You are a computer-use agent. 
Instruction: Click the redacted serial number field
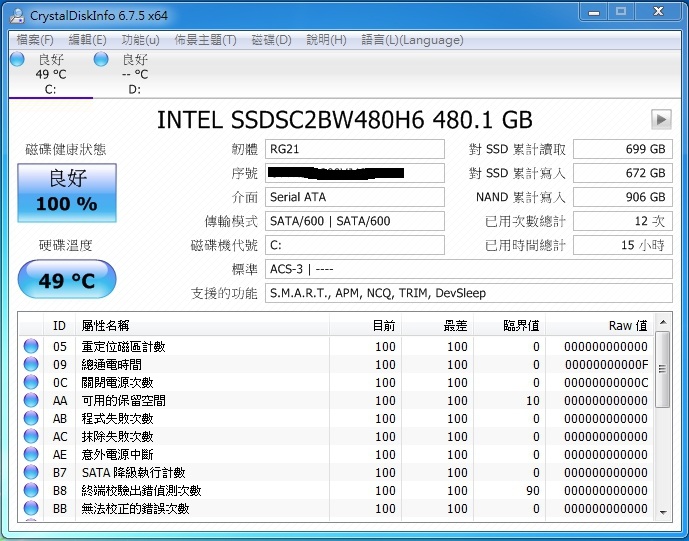[x=355, y=173]
